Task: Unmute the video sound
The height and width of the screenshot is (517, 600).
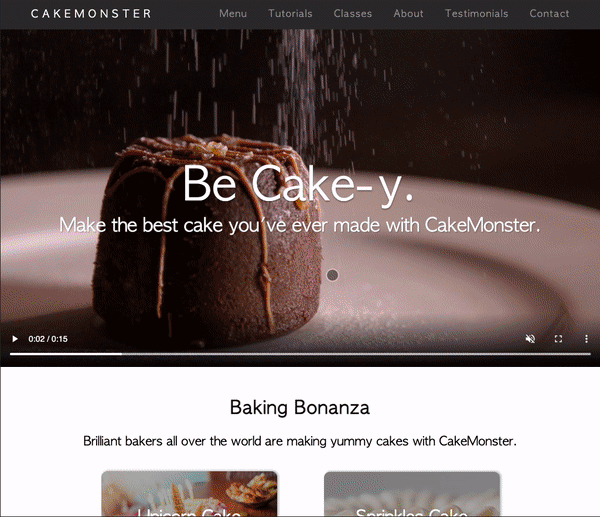Action: pyautogui.click(x=530, y=339)
